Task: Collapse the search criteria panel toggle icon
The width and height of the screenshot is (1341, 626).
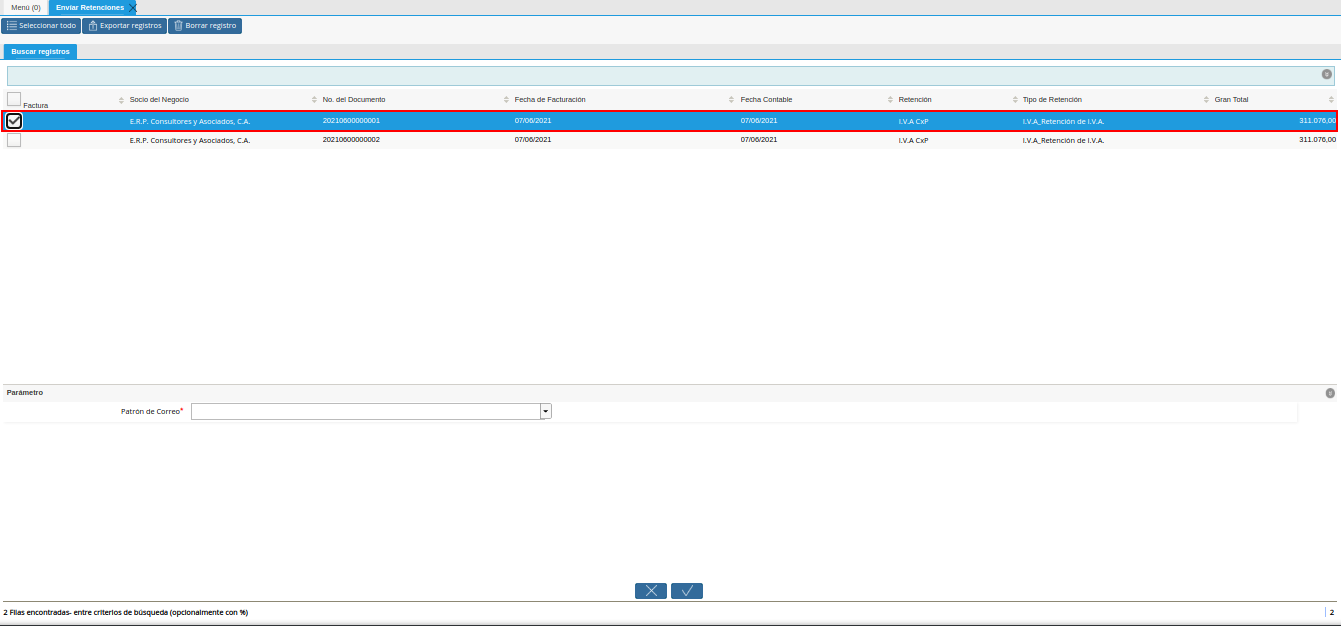Action: (1327, 74)
